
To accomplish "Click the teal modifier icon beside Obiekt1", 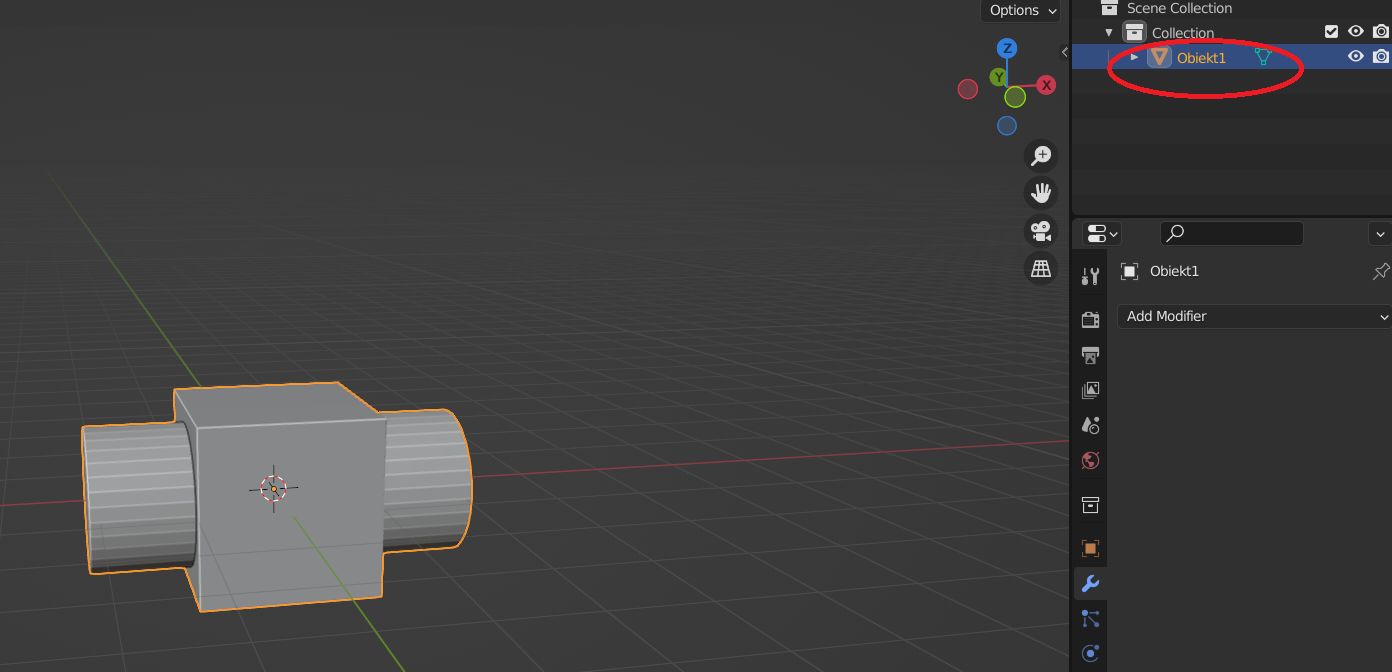I will (1262, 57).
